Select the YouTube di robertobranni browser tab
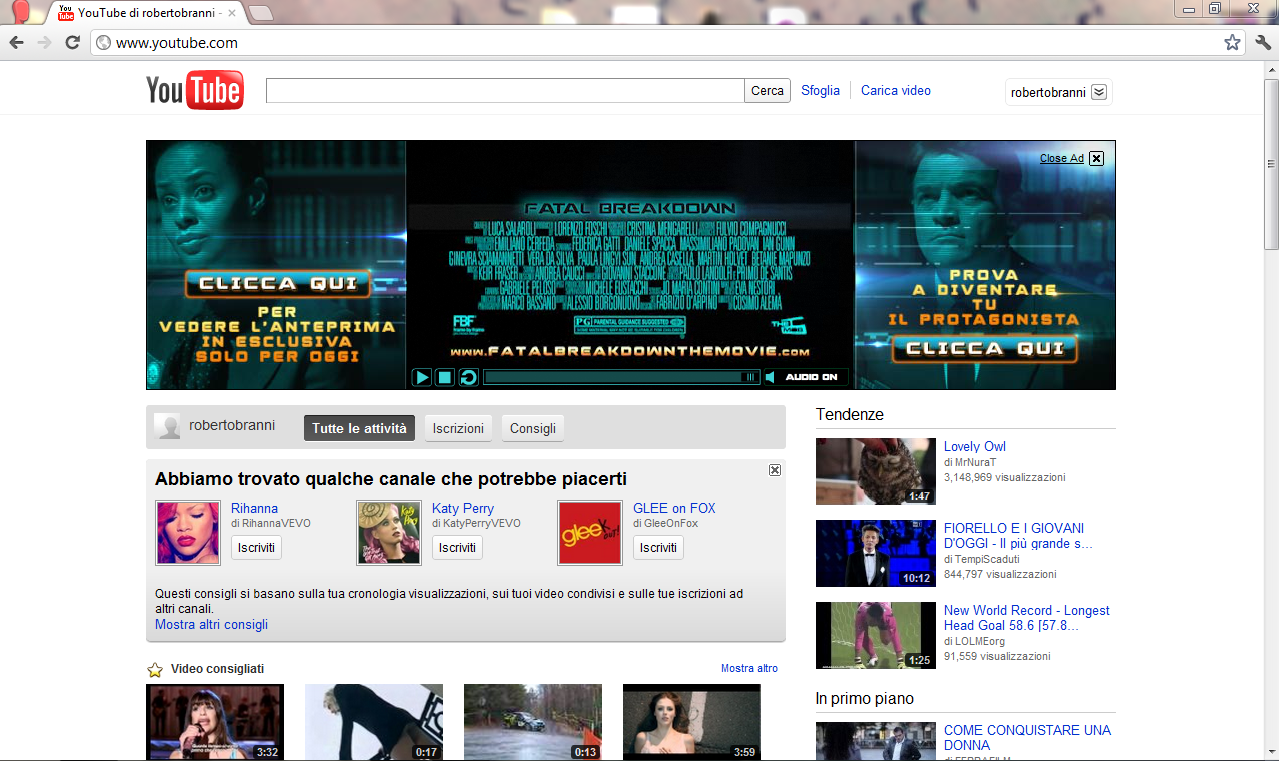Viewport: 1279px width, 761px height. [146, 13]
